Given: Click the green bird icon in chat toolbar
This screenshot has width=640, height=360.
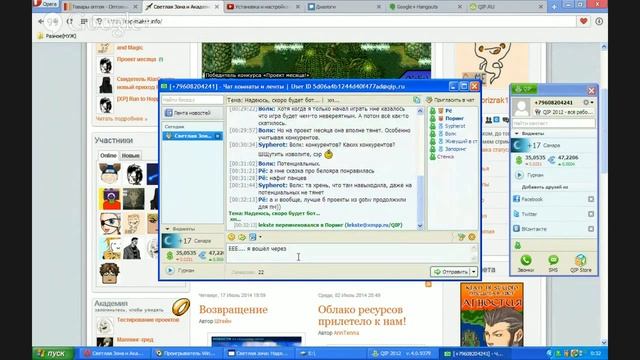Looking at the screenshot, I should [x=461, y=237].
